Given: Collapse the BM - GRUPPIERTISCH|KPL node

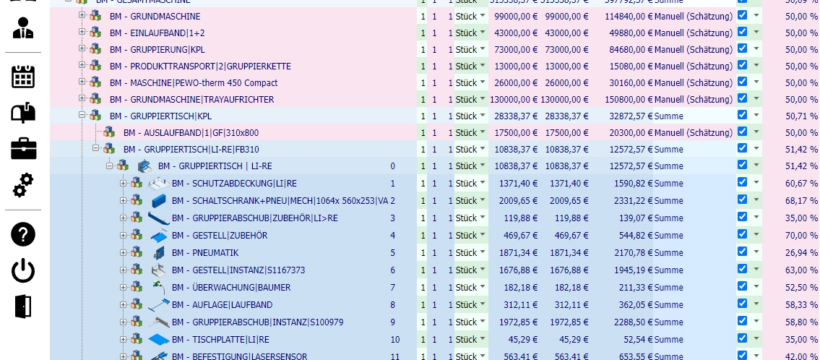Looking at the screenshot, I should 82,115.
